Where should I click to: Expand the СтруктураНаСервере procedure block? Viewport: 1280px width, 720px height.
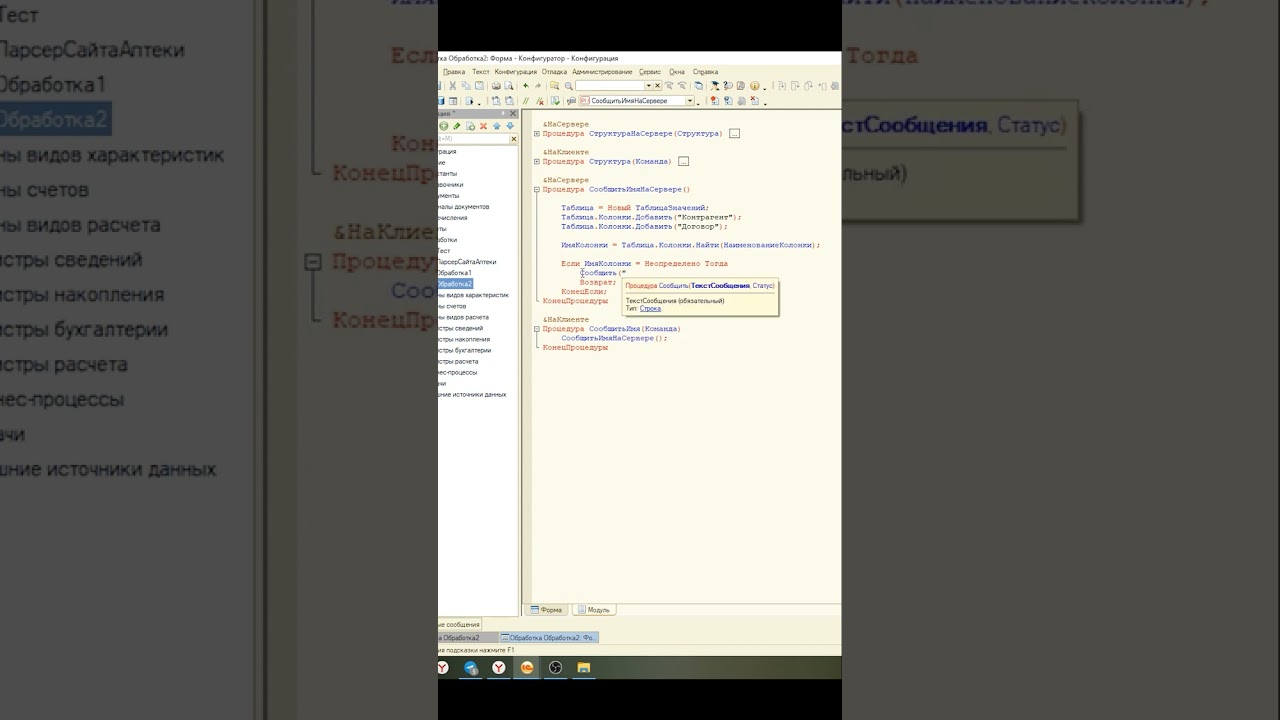537,133
